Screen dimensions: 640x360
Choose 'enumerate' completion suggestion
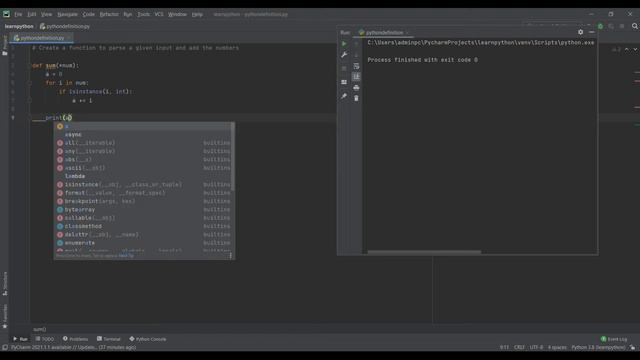pyautogui.click(x=143, y=243)
